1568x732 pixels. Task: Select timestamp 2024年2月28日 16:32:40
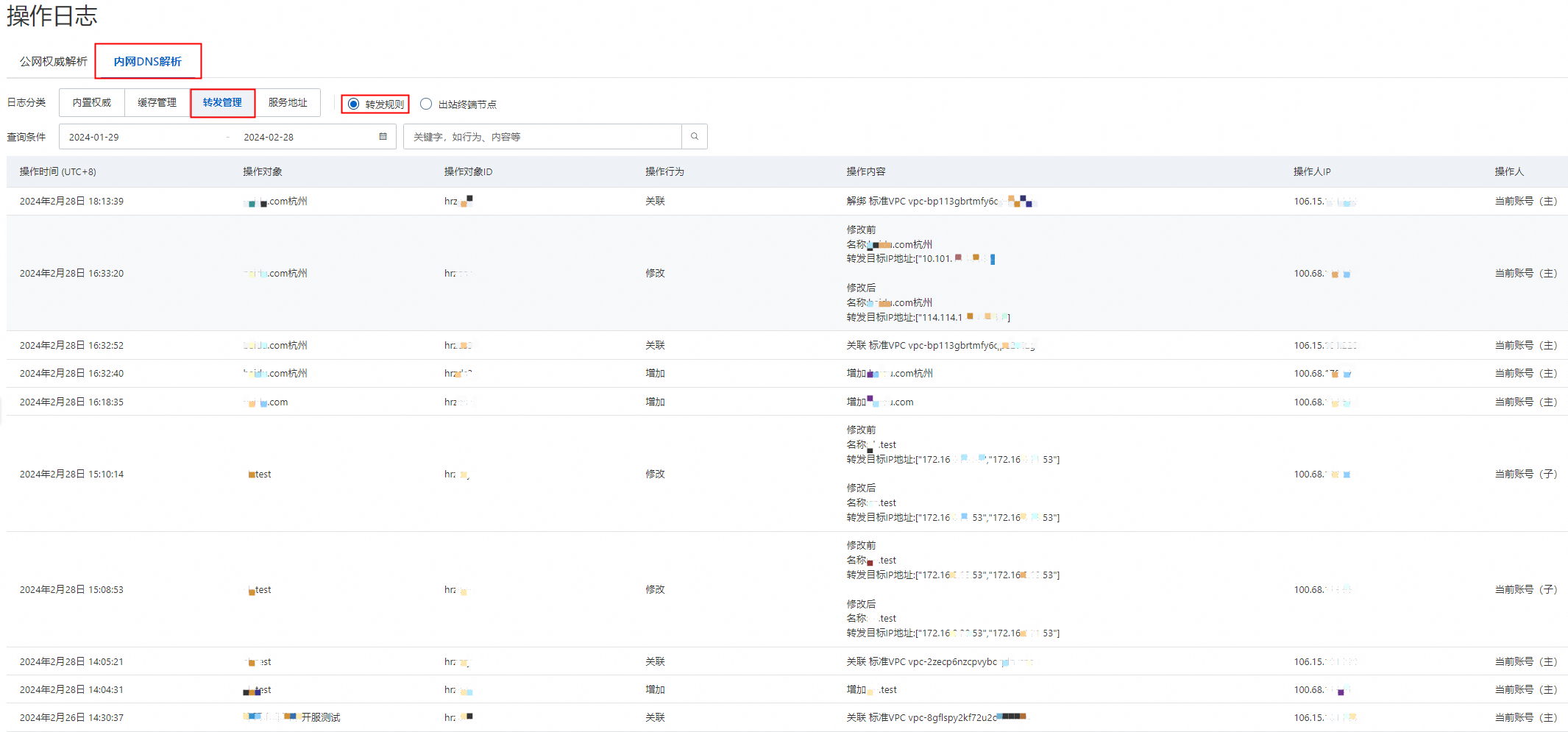pos(71,374)
